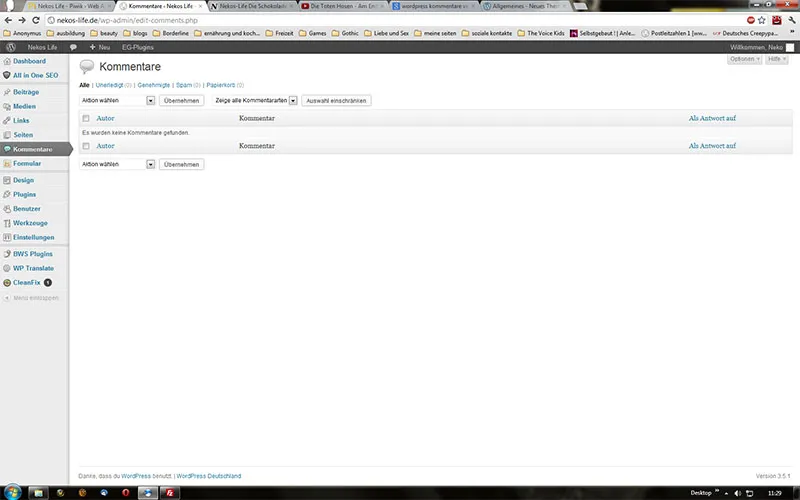Open WordPress Deutschland footer link
This screenshot has height=500, width=800.
click(x=209, y=476)
